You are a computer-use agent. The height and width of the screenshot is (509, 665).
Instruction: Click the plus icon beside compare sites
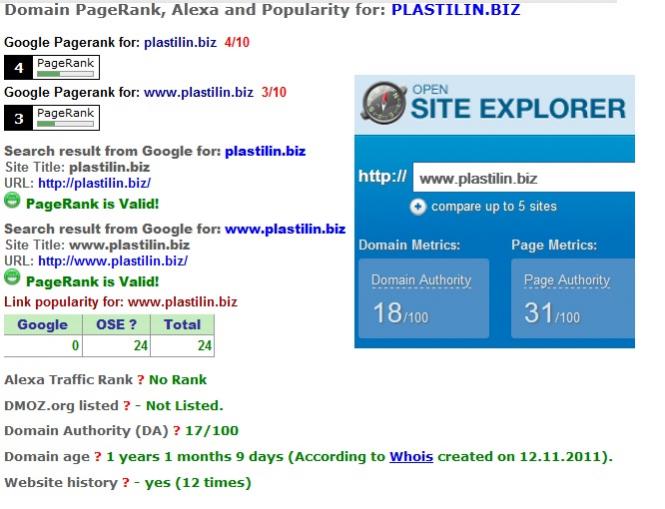417,207
